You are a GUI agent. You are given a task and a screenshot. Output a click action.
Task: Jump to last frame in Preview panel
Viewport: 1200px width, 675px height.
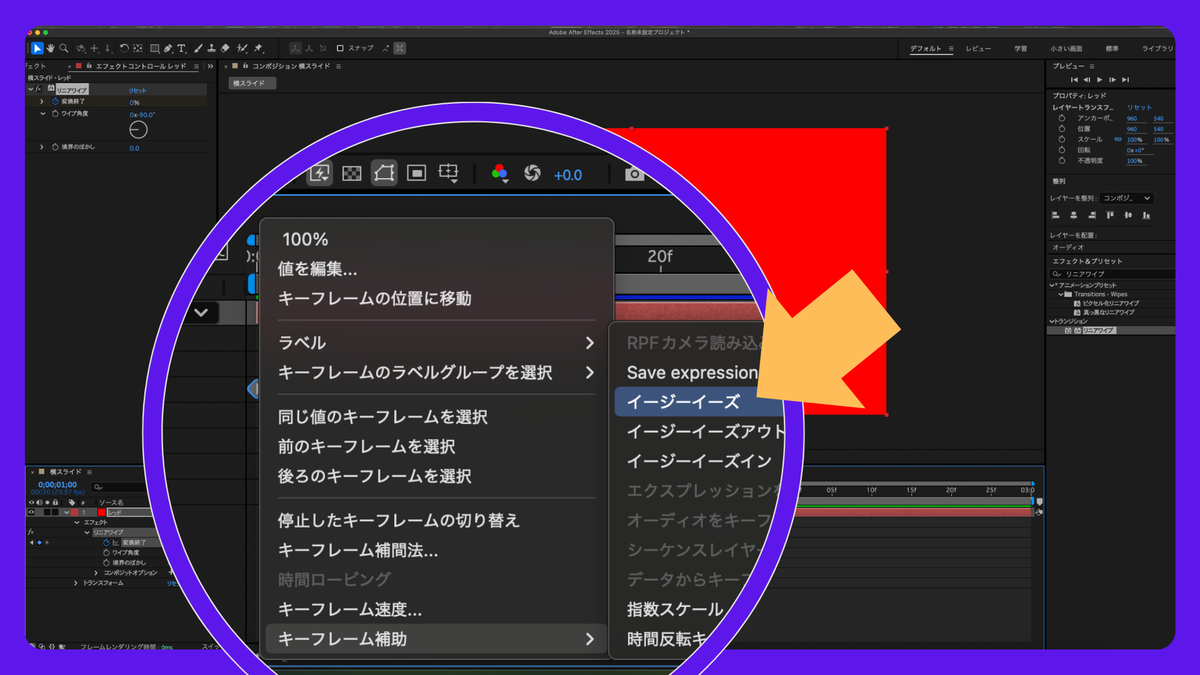coord(1125,79)
